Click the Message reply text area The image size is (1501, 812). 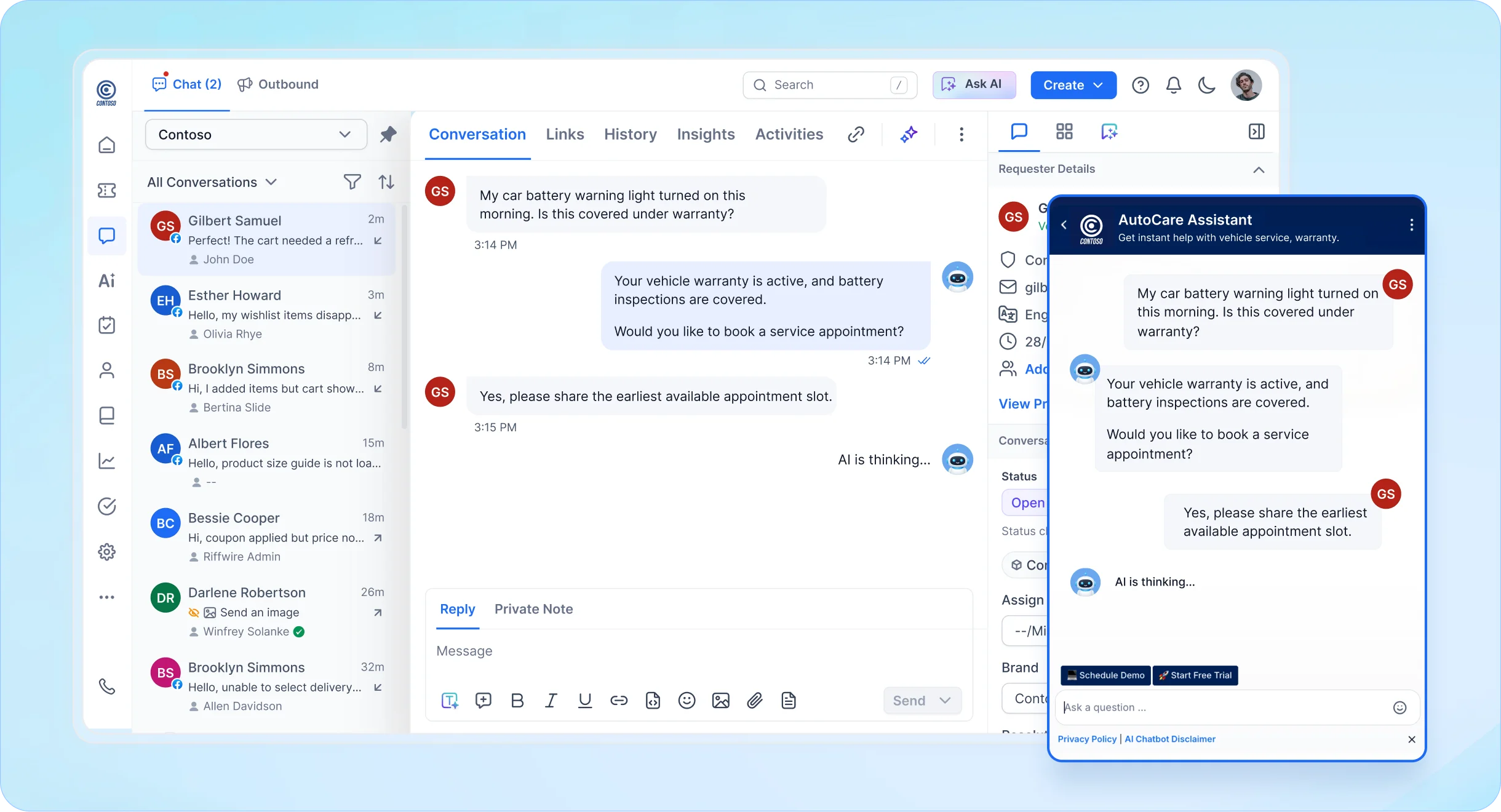click(x=699, y=651)
